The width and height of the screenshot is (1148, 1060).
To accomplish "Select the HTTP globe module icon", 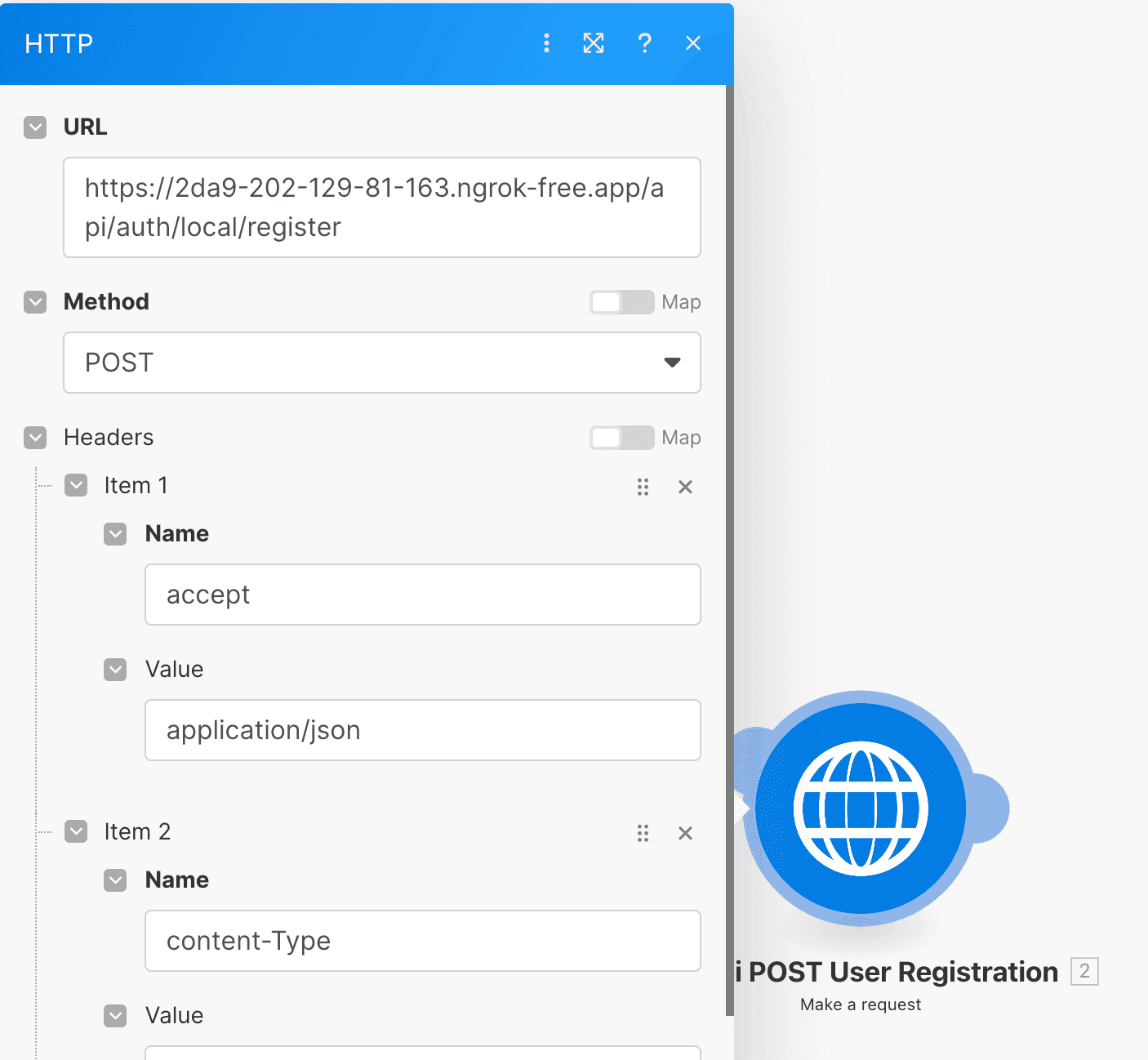I will tap(861, 808).
